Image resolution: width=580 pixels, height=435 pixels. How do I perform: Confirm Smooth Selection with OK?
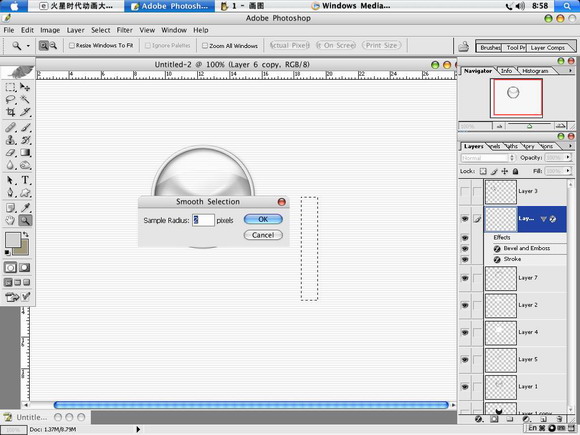(263, 219)
